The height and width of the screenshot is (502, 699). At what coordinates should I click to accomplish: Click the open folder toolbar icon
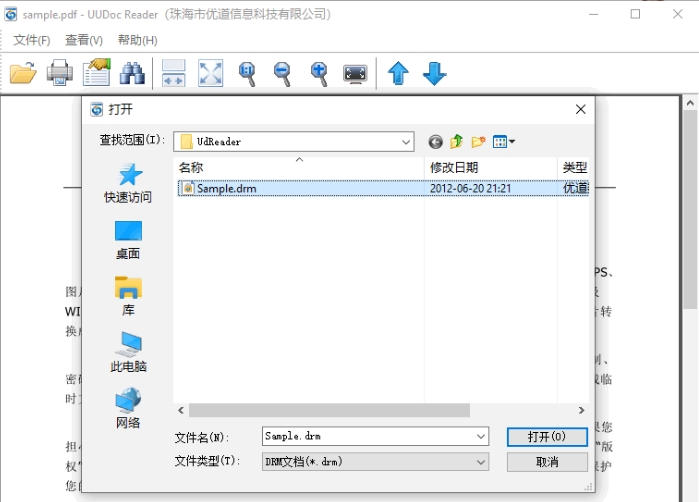pyautogui.click(x=23, y=73)
